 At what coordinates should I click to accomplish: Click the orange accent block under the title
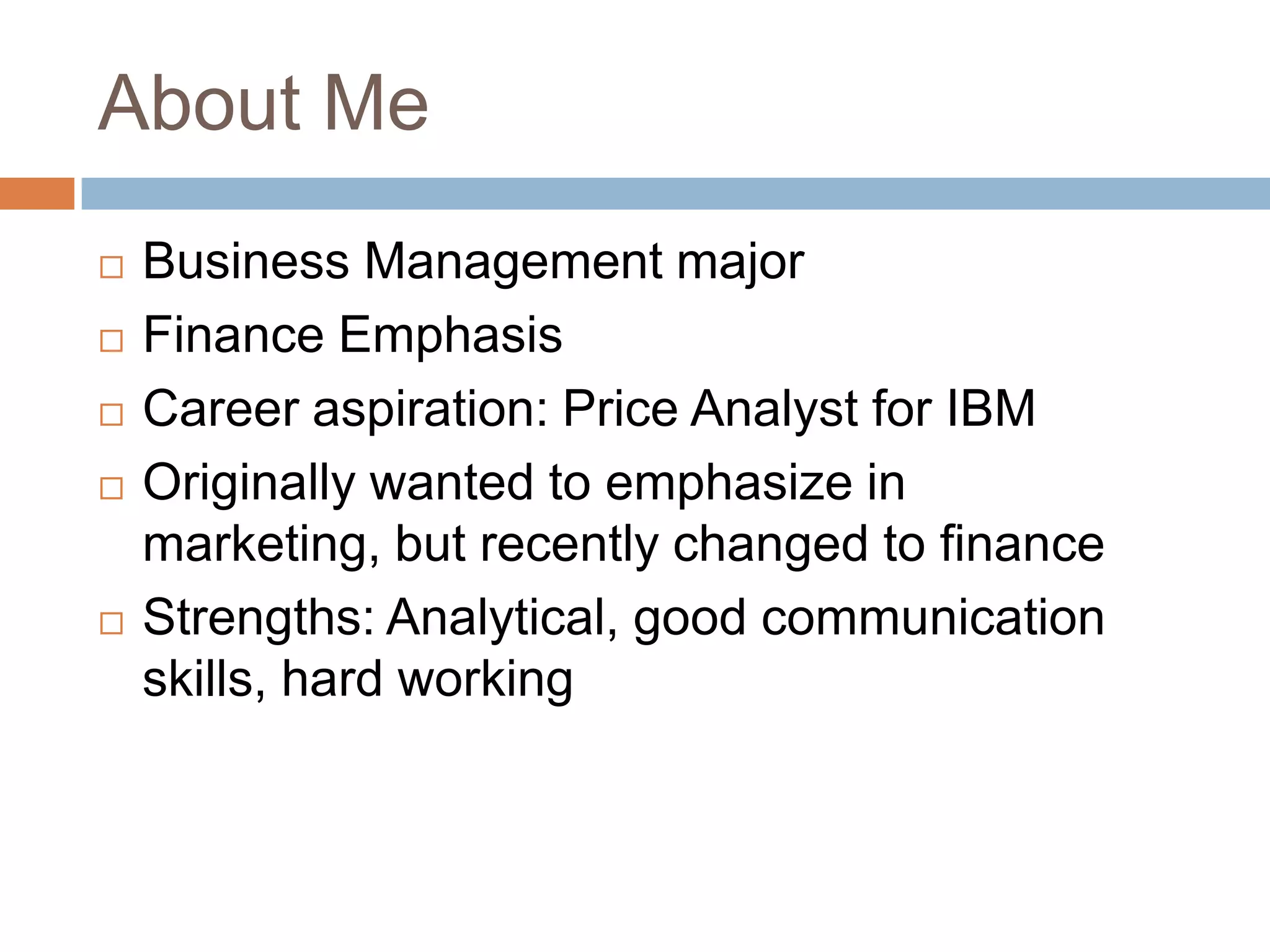[37, 193]
